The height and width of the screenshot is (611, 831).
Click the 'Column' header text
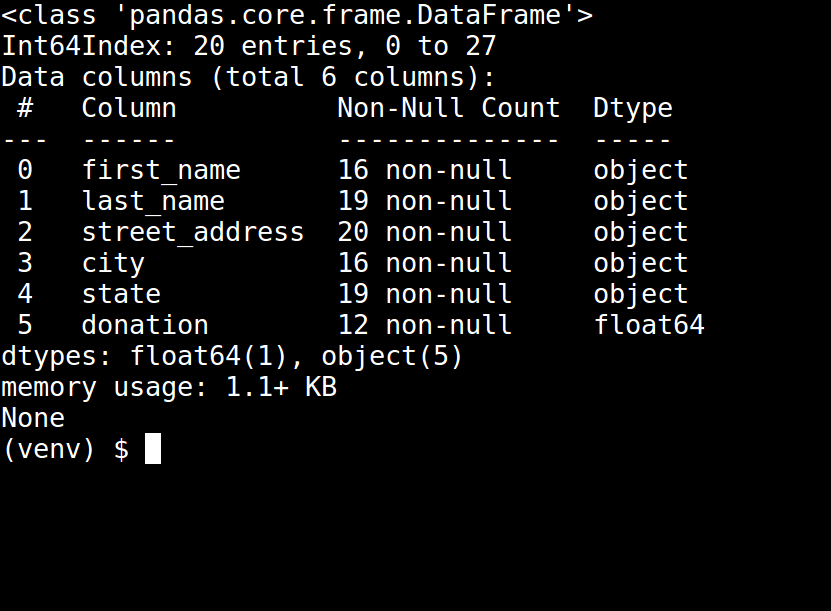(129, 108)
